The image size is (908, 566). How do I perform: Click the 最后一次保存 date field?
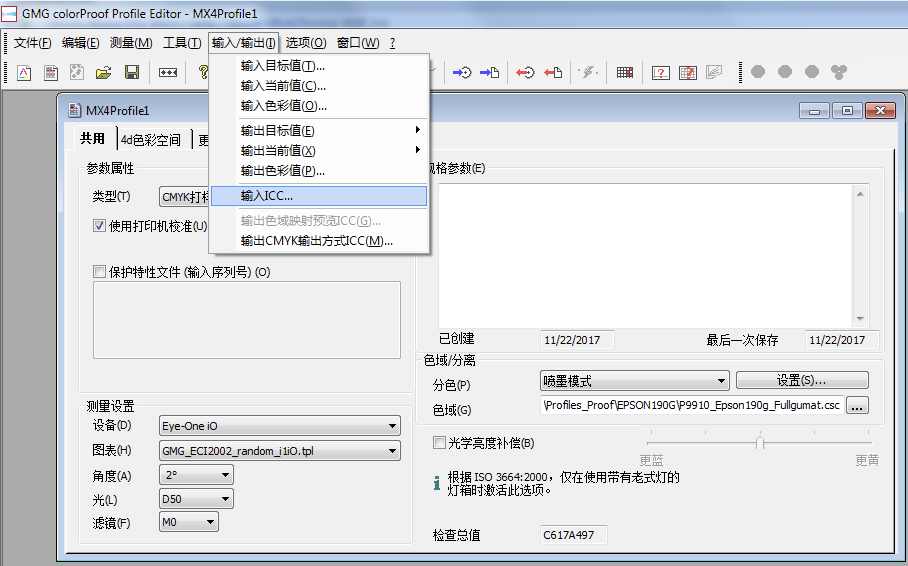(842, 339)
